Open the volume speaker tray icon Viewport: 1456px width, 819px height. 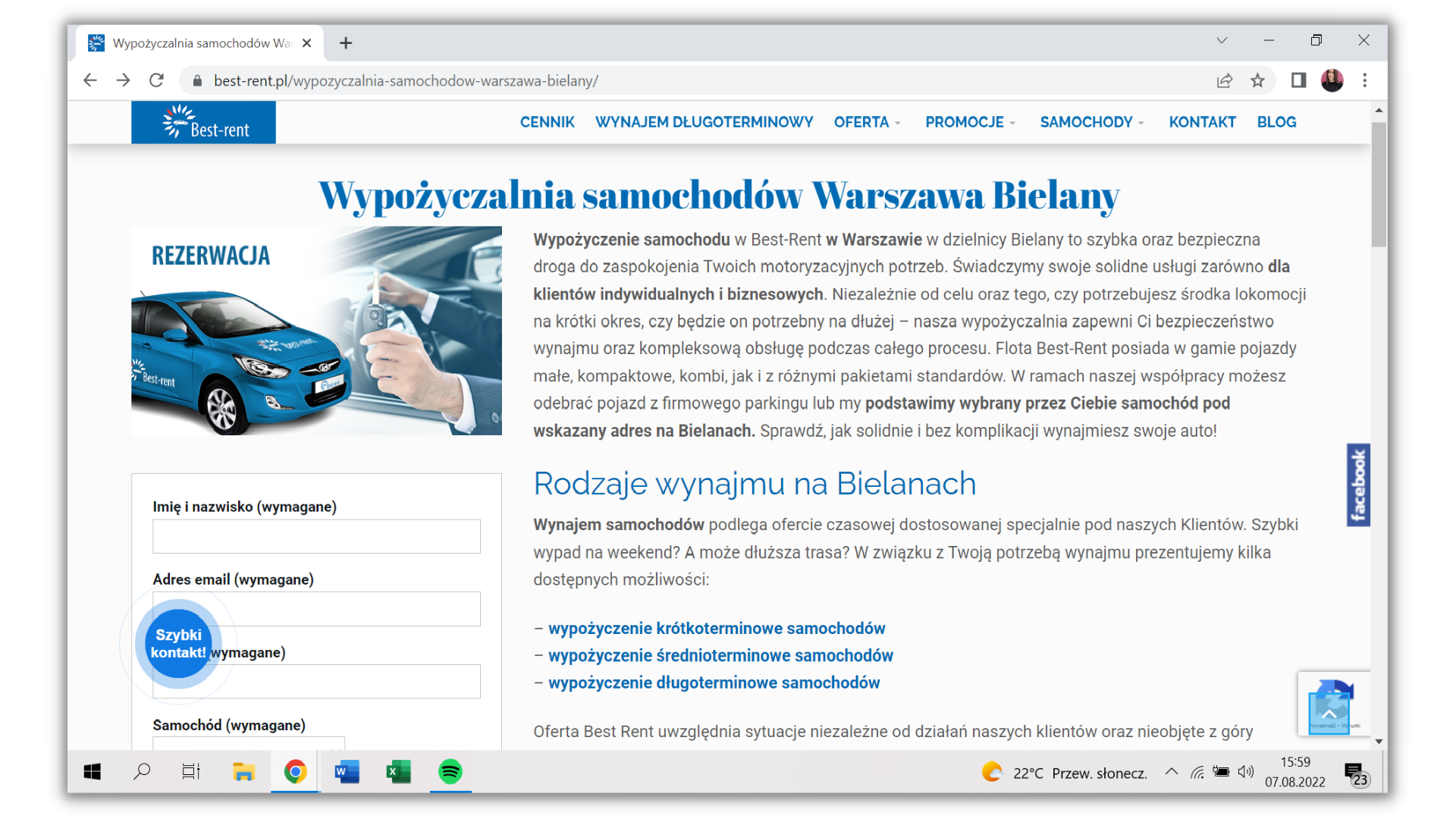[x=1246, y=772]
